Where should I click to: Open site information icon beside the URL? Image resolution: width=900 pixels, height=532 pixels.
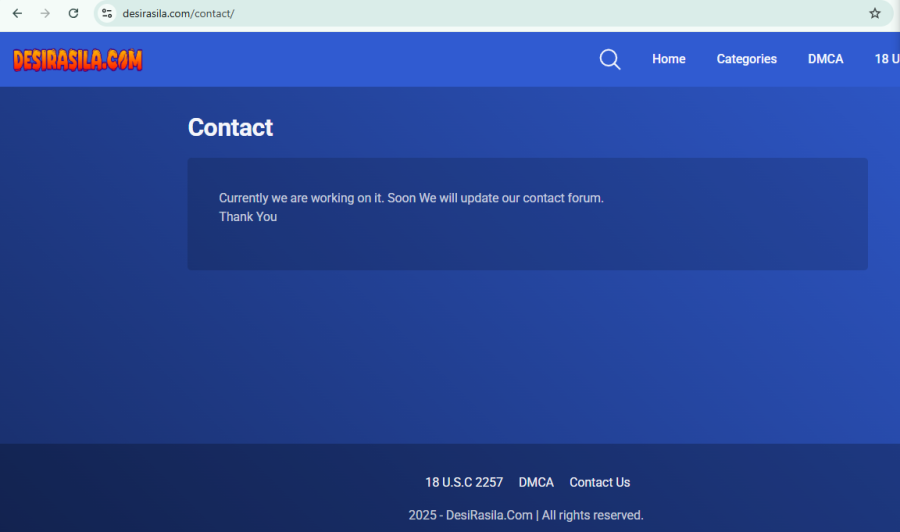pos(107,13)
